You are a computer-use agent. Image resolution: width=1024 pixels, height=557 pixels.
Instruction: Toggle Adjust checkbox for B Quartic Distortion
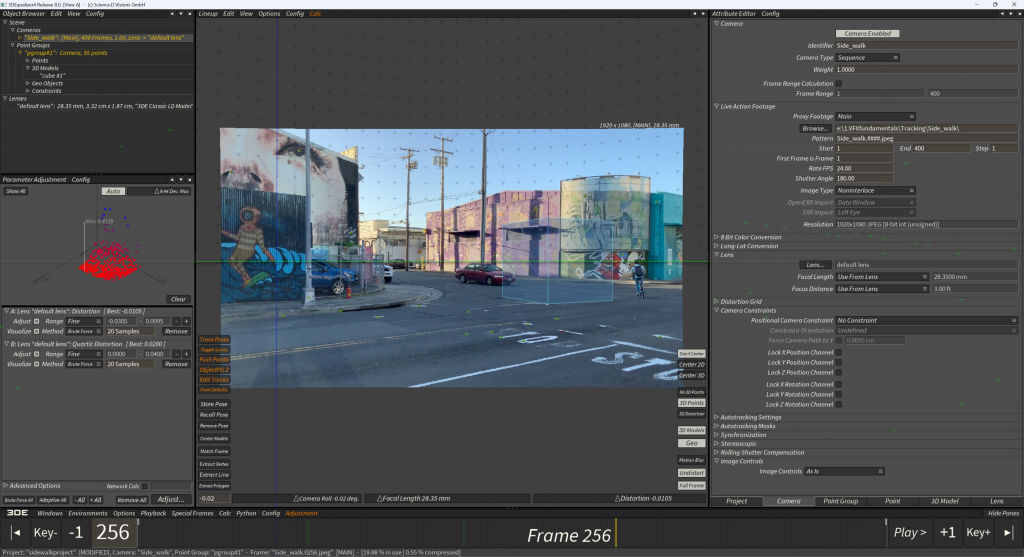[x=37, y=354]
